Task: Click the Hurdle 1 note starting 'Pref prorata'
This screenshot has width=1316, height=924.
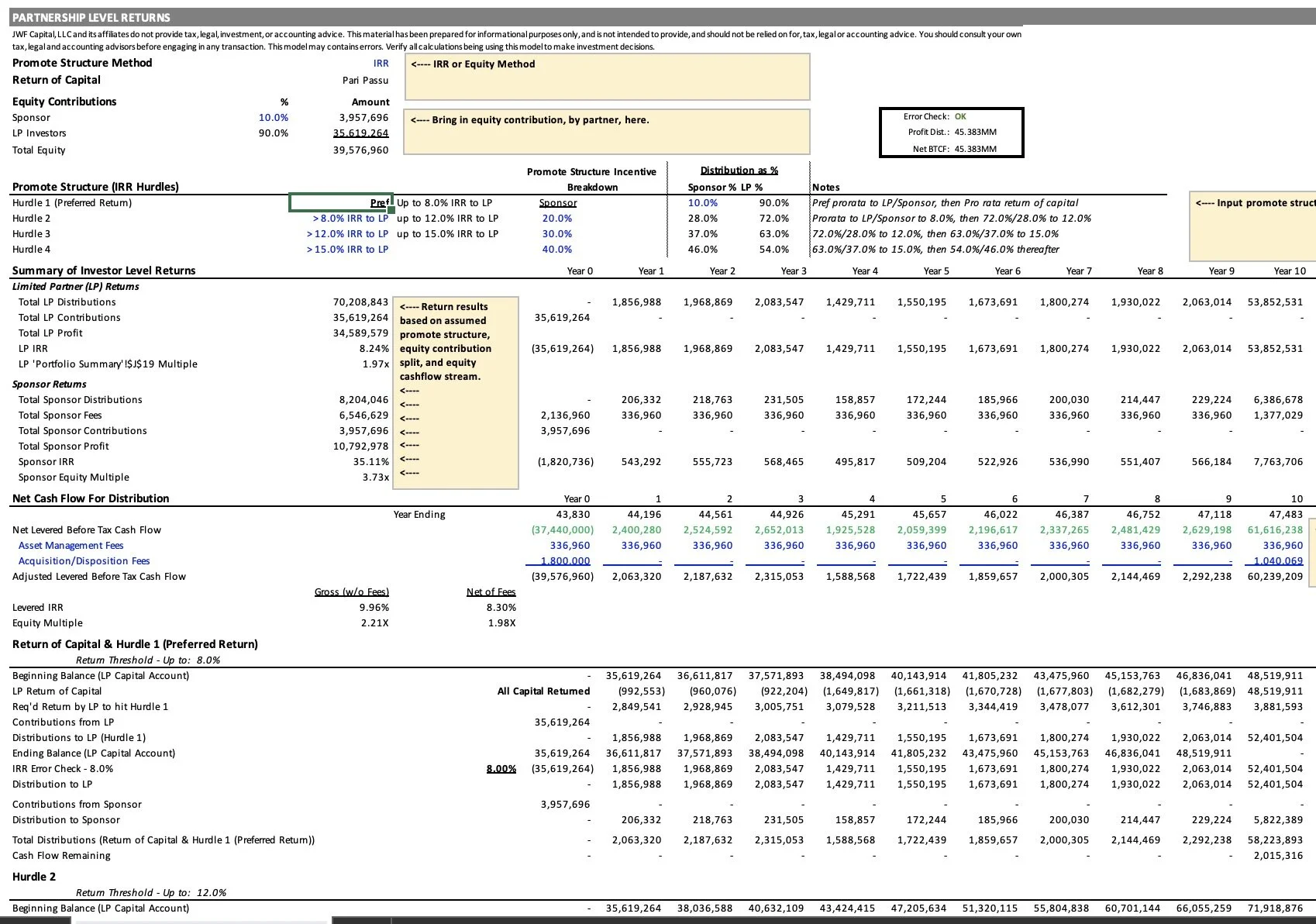Action: (x=945, y=203)
